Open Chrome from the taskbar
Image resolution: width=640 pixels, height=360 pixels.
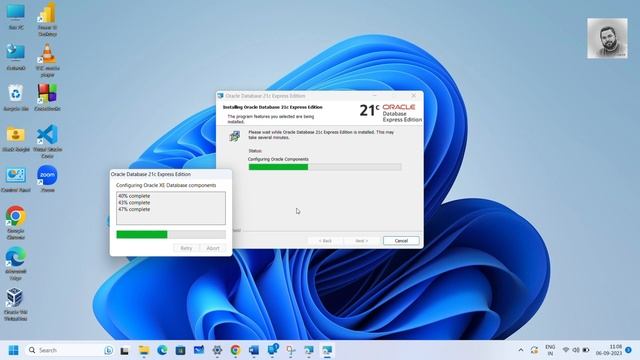pyautogui.click(x=235, y=350)
